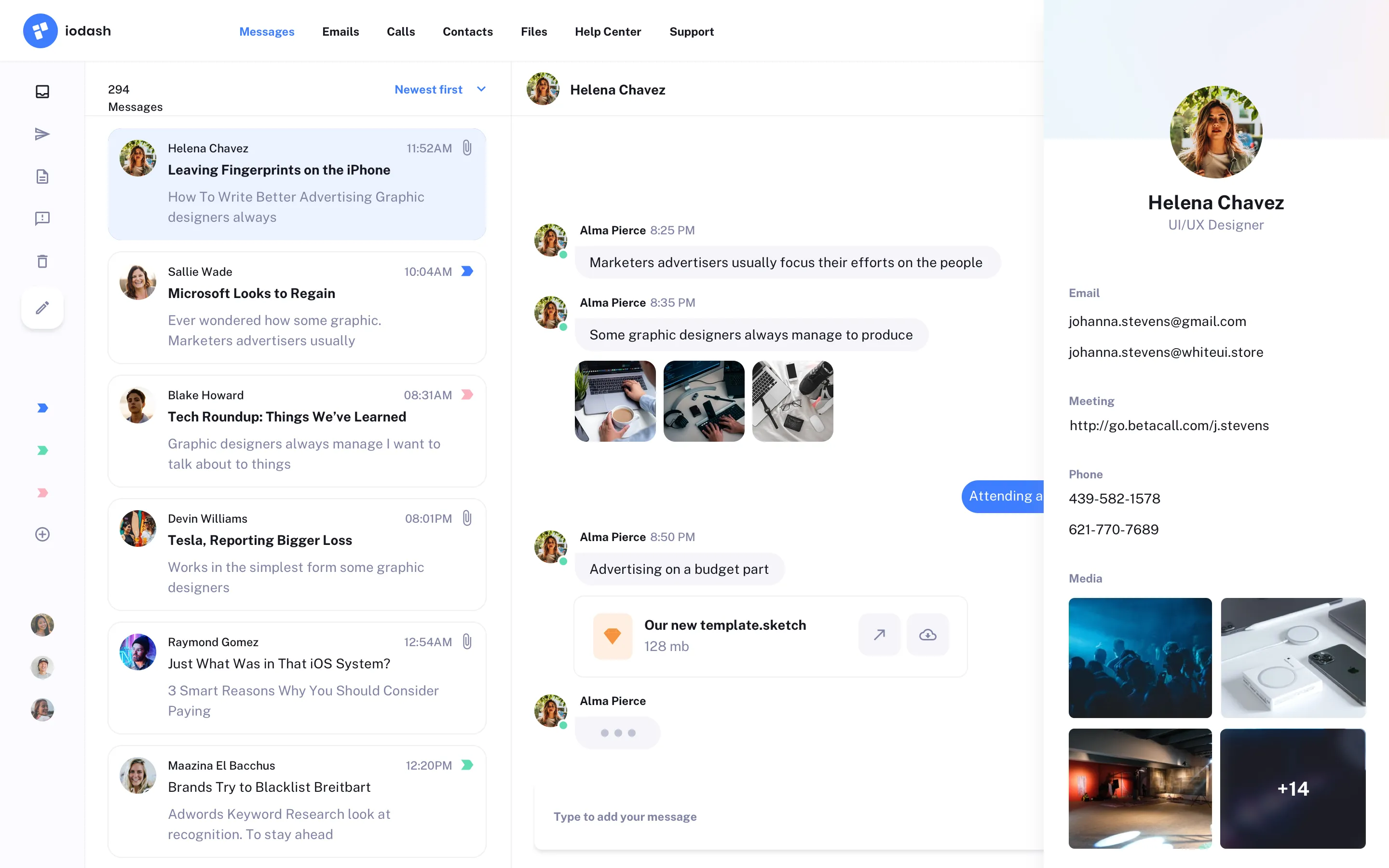The width and height of the screenshot is (1389, 868).
Task: Open the Newest first sort dropdown
Action: [428, 89]
